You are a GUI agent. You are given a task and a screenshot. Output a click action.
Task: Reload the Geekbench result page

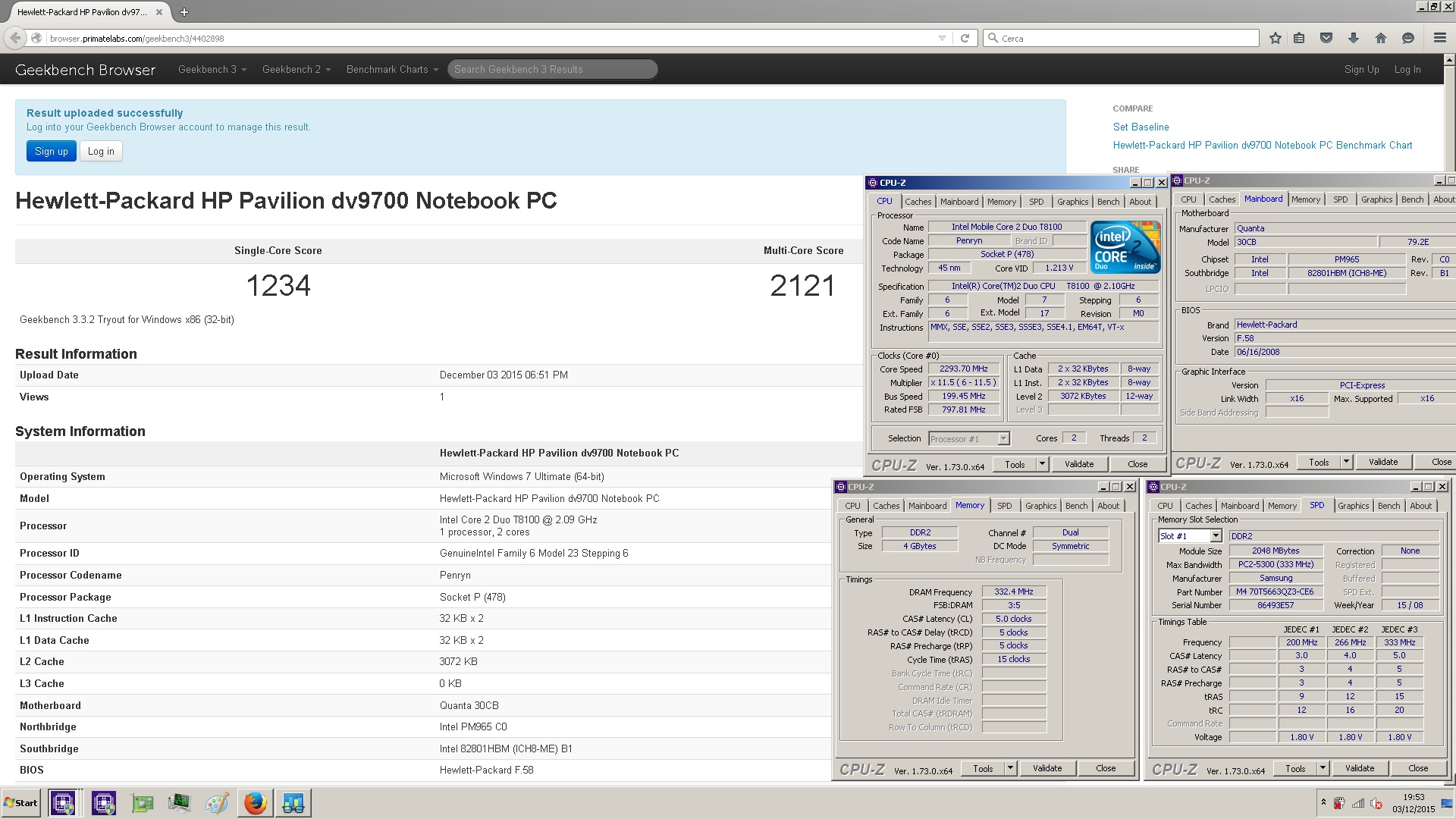965,38
